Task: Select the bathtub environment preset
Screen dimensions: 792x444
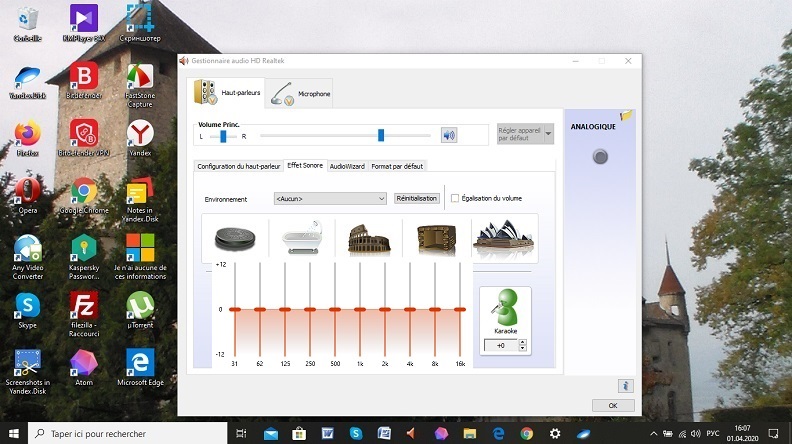Action: (302, 238)
